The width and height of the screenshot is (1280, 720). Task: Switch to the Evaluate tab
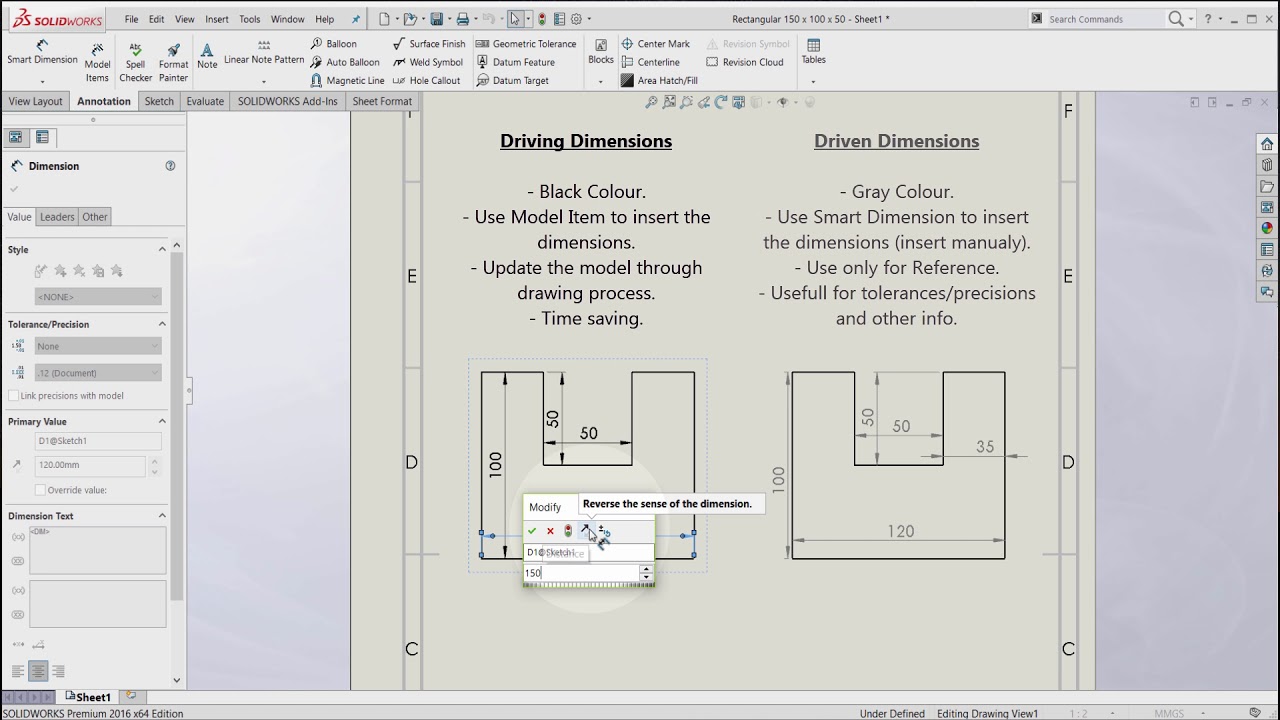[x=205, y=101]
